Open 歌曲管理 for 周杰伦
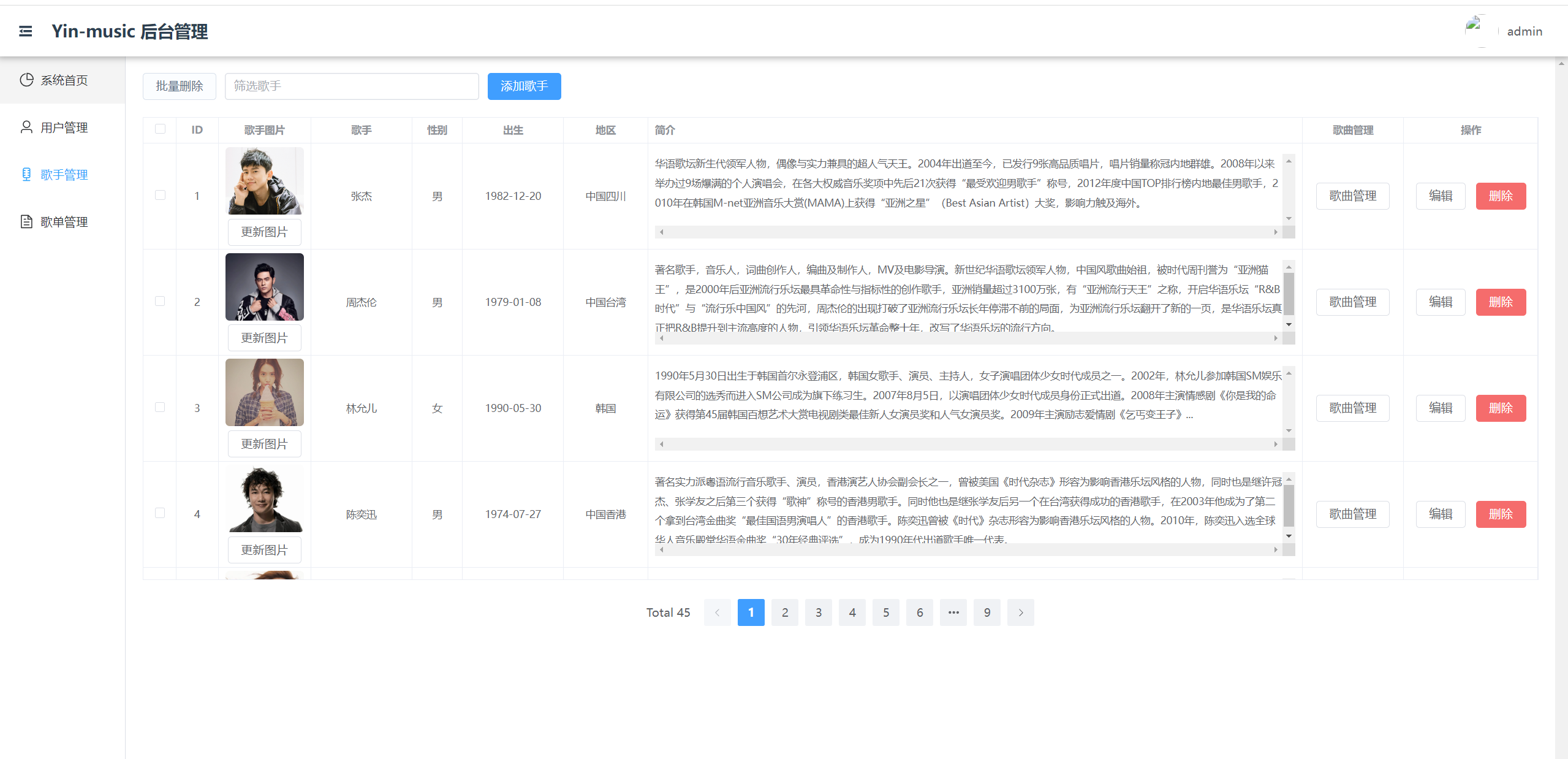This screenshot has width=1568, height=759. [x=1352, y=302]
